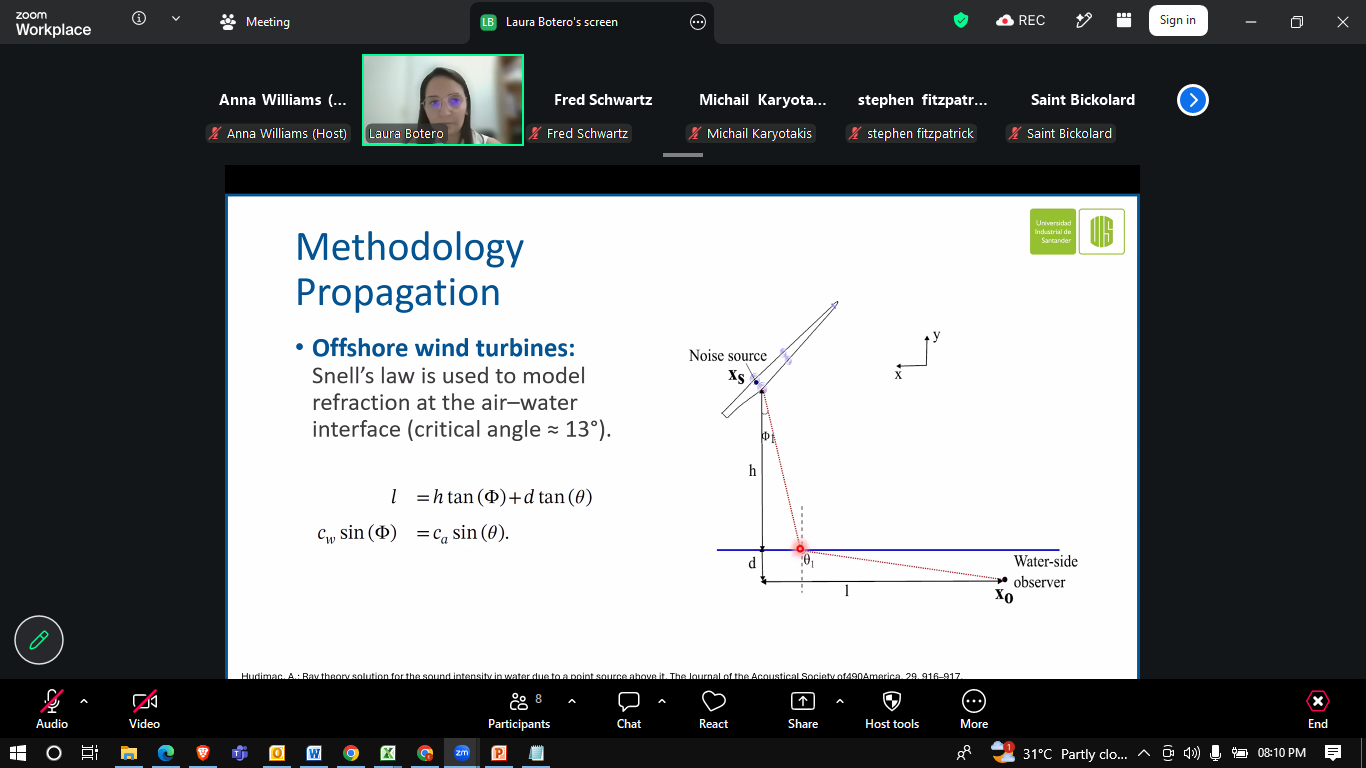1366x768 pixels.
Task: Open the Chat panel
Action: (629, 709)
